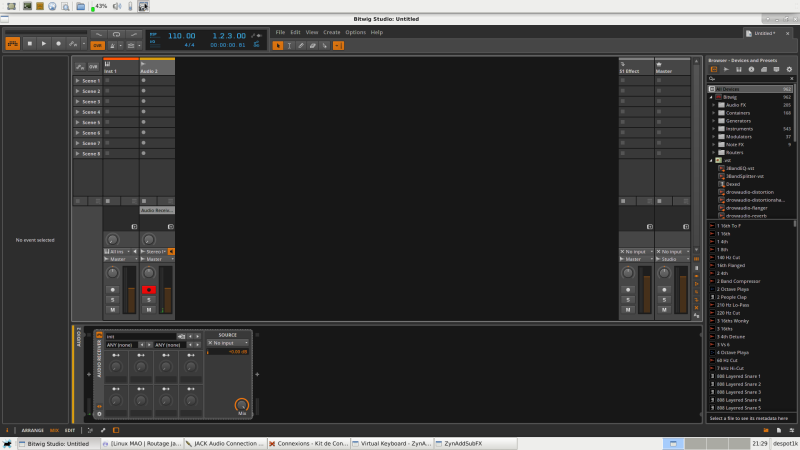800x450 pixels.
Task: Select the Time Selection tool
Action: (289, 45)
